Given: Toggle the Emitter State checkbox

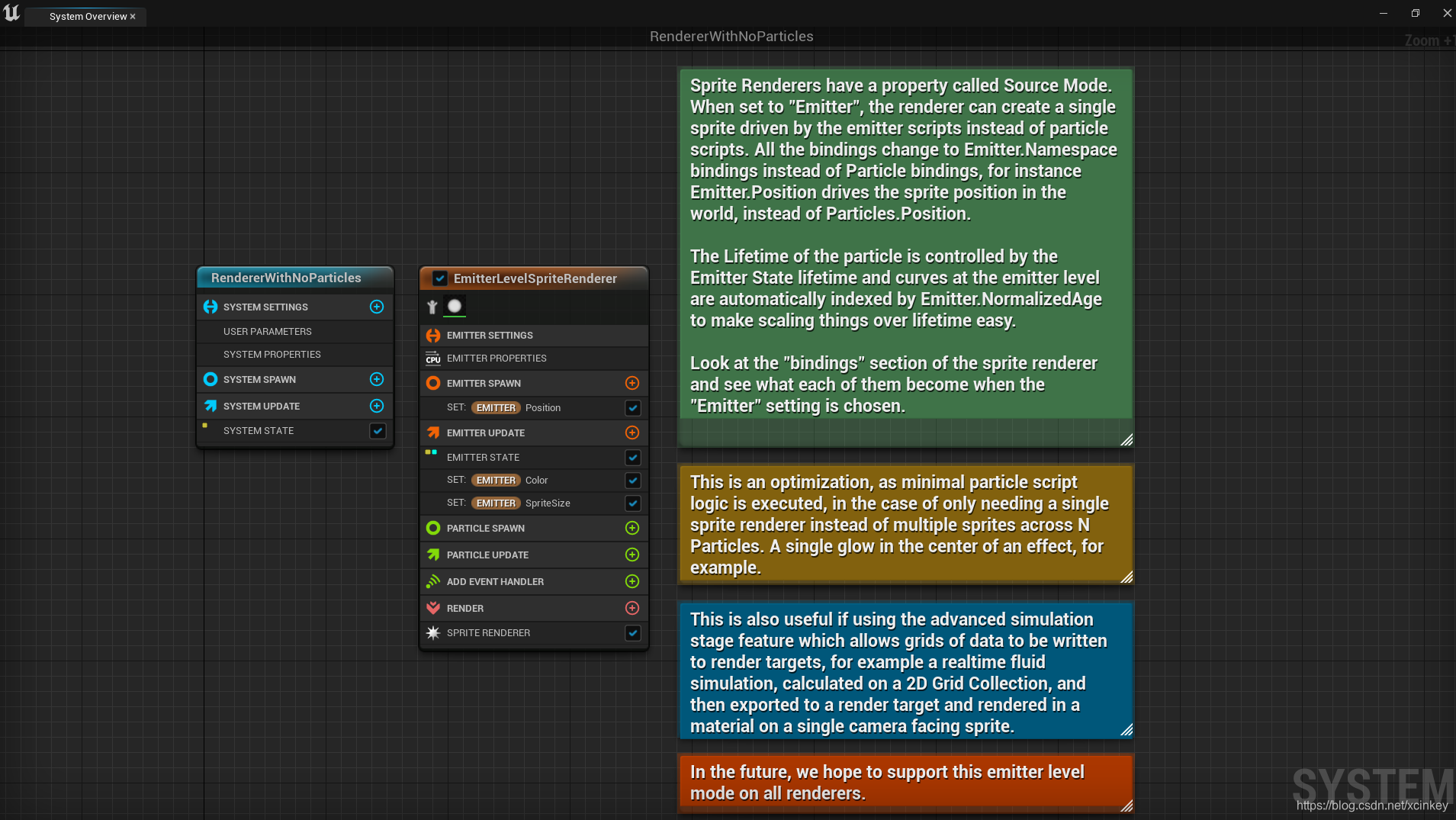Looking at the screenshot, I should (633, 457).
